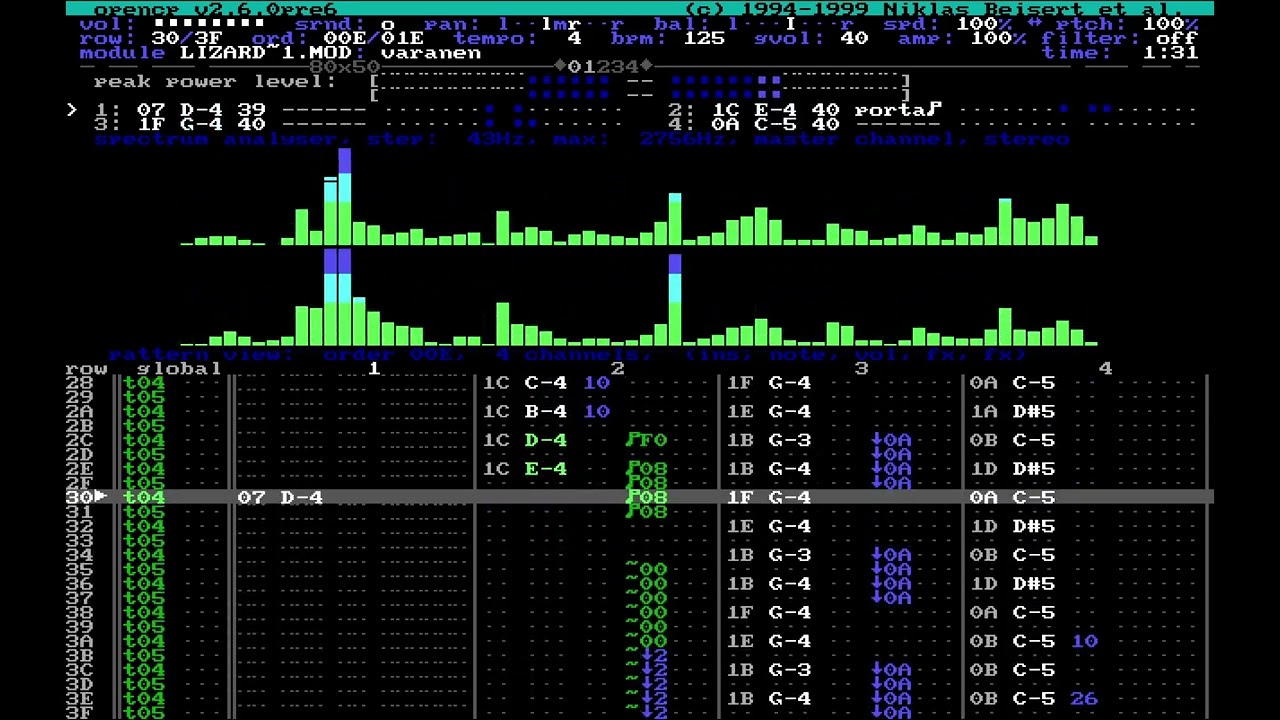Click the lower spectrum analyser graph
Screen dimensions: 1280x720
coord(640,298)
